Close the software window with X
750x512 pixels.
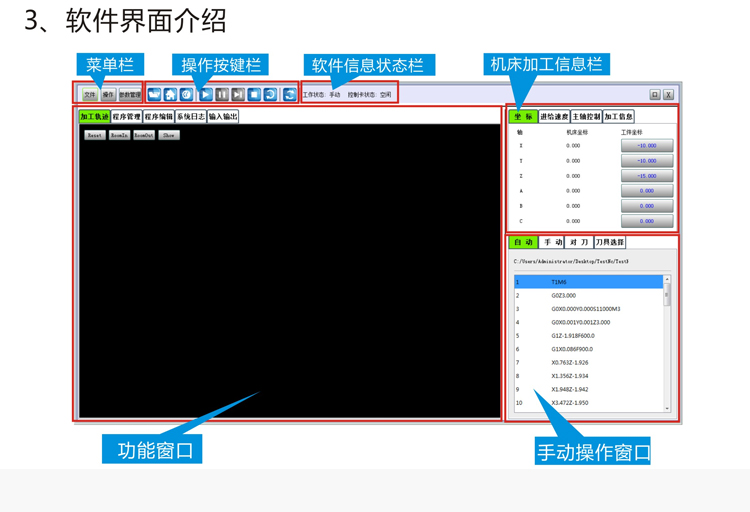(669, 94)
